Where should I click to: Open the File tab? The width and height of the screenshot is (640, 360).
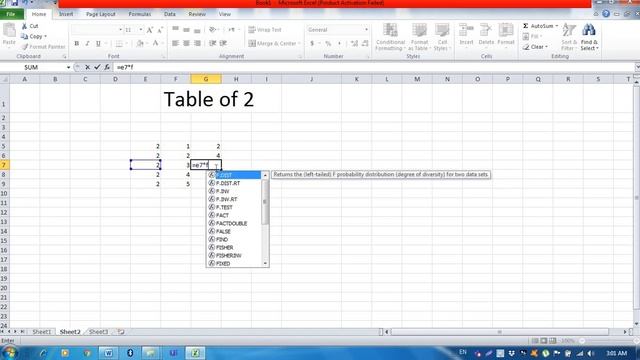point(11,14)
